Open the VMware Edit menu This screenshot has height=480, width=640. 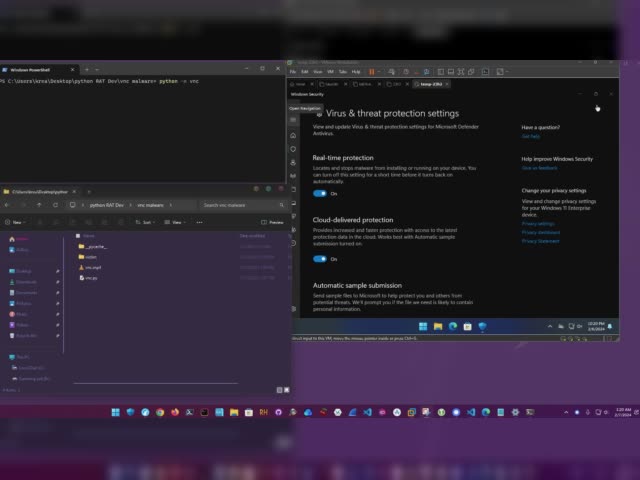(305, 72)
